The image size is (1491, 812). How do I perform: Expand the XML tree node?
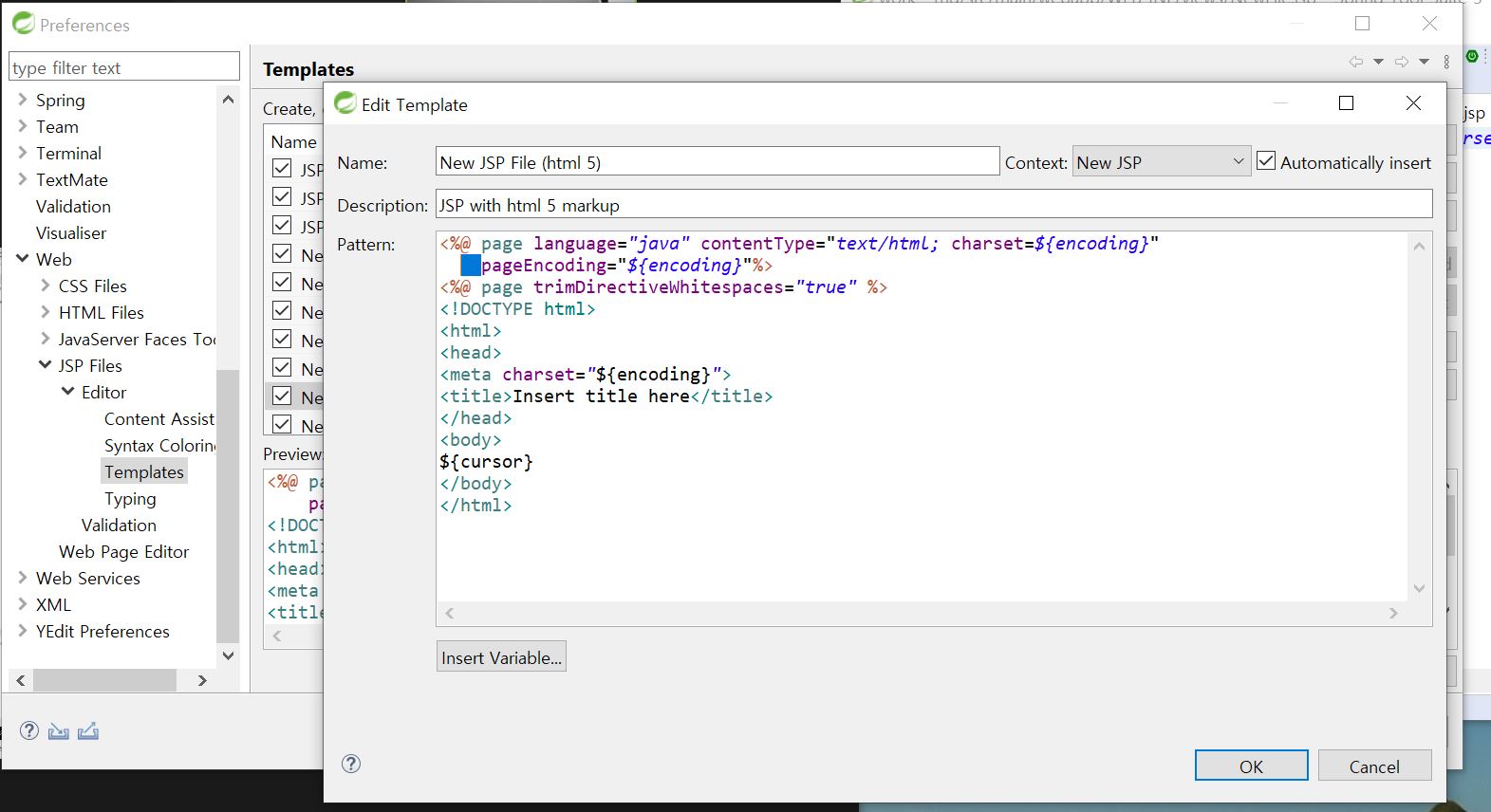(x=23, y=604)
